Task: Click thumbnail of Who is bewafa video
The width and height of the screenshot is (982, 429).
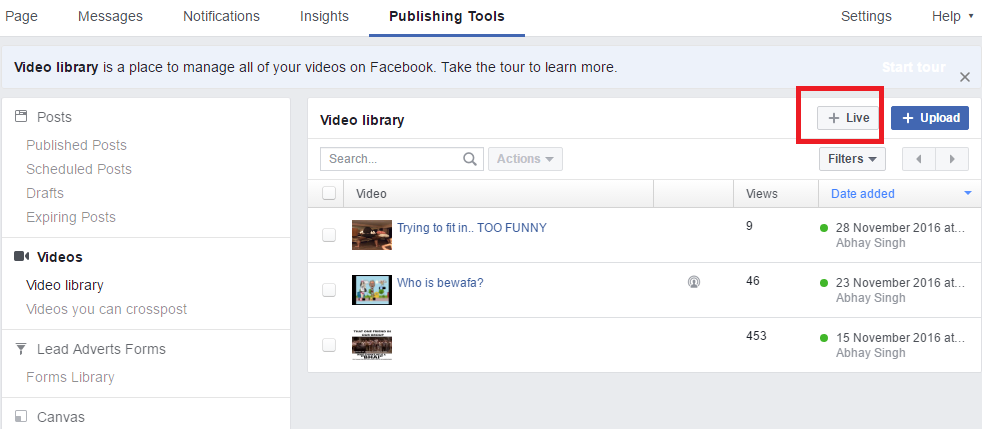Action: [x=372, y=290]
